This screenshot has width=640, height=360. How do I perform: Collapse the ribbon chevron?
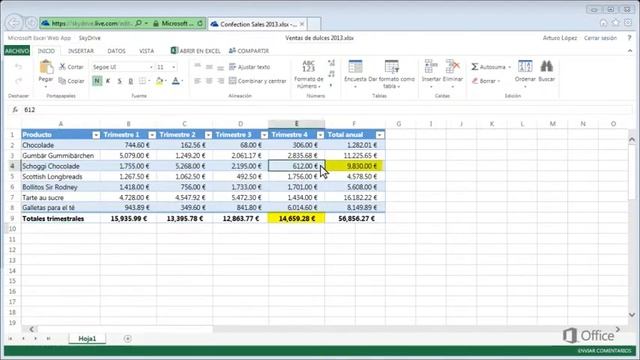point(630,51)
